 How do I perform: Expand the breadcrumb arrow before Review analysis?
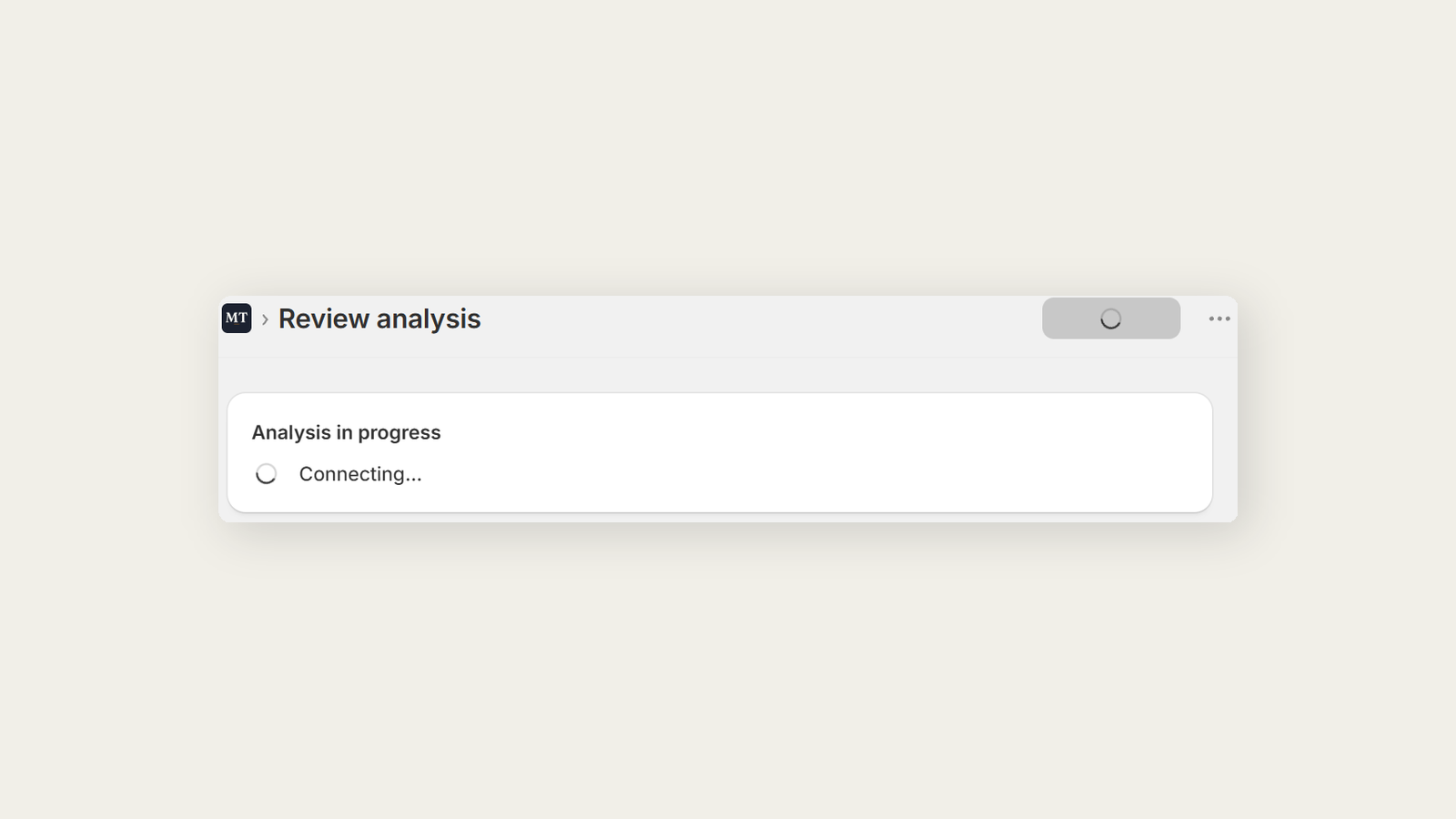point(265,319)
